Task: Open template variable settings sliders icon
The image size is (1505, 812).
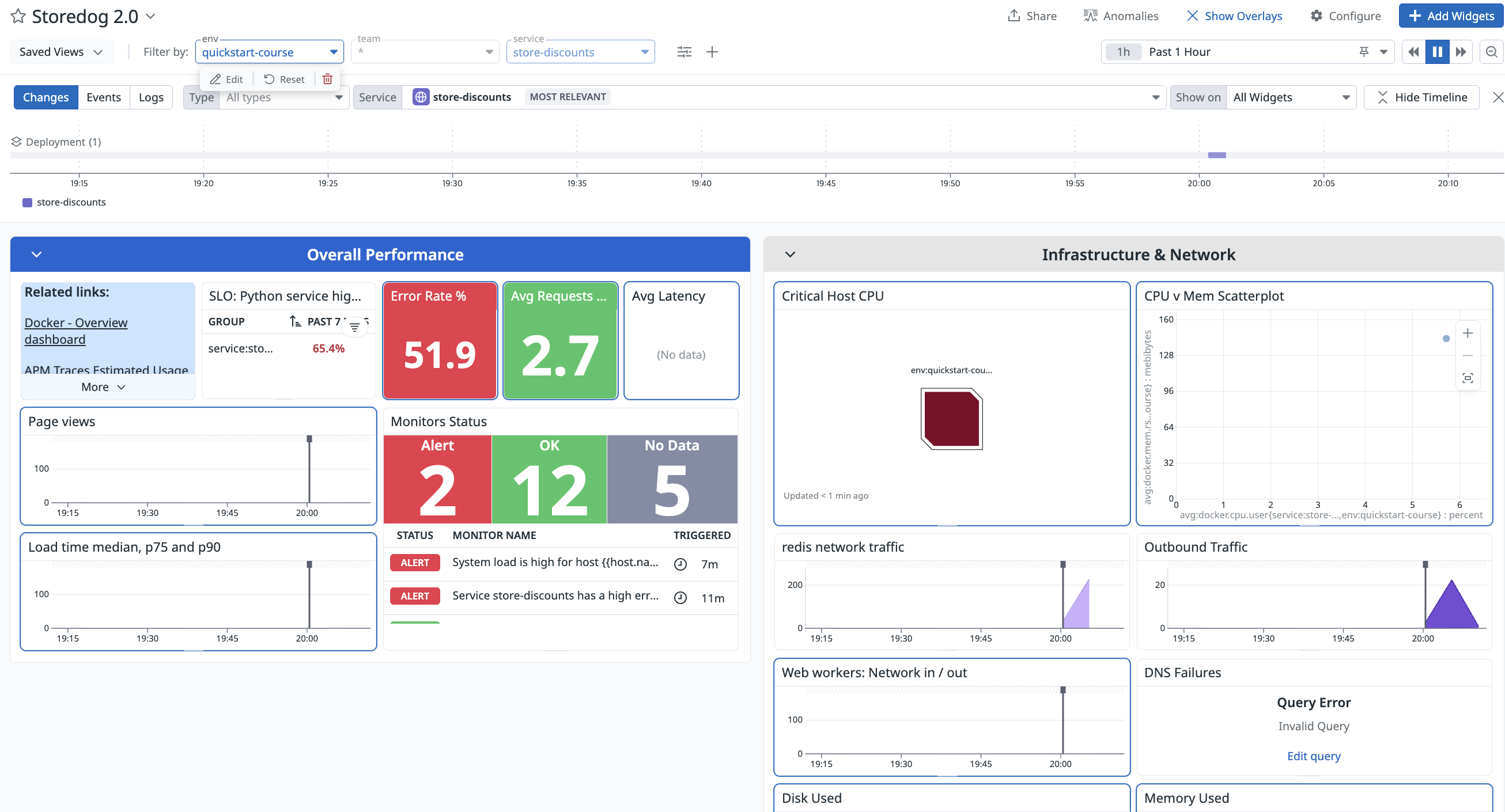Action: pos(684,52)
